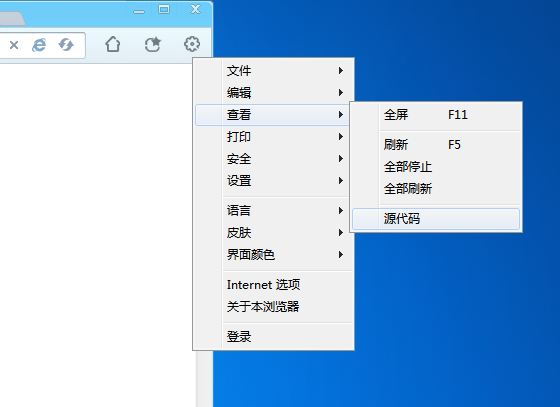Select 源代码 to view page source

pyautogui.click(x=436, y=218)
